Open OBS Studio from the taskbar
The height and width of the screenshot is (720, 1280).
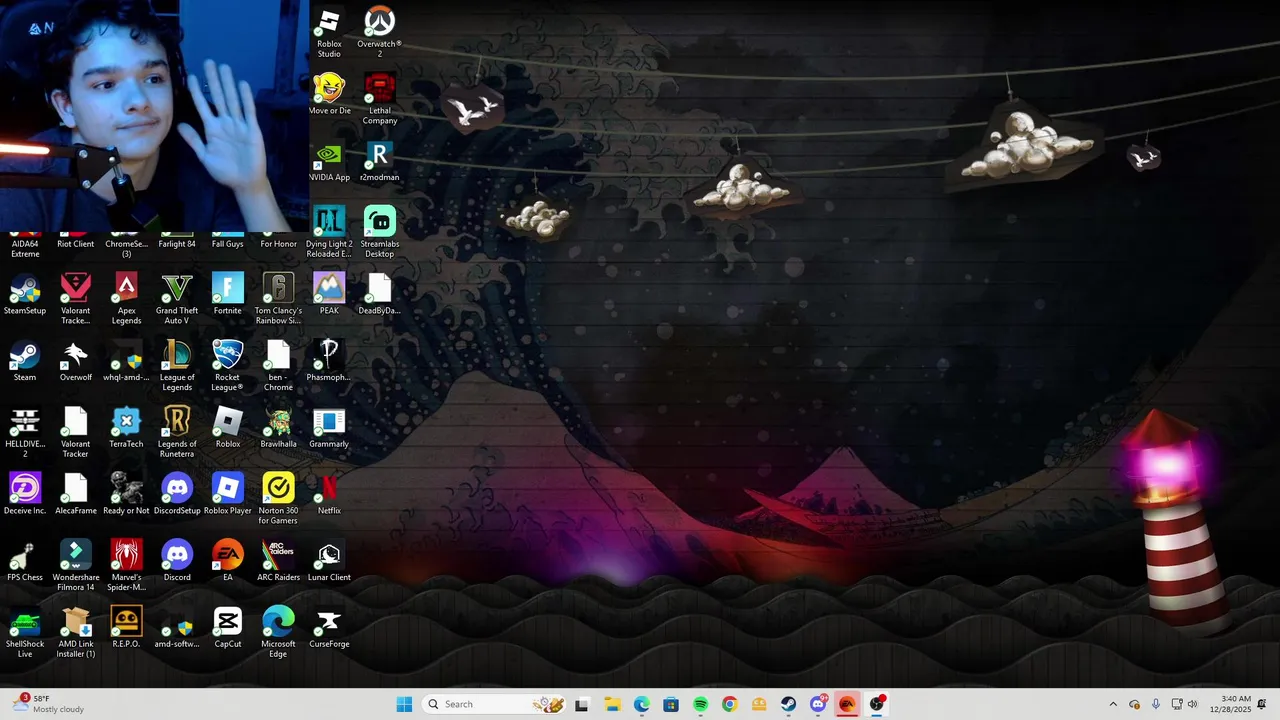[877, 704]
